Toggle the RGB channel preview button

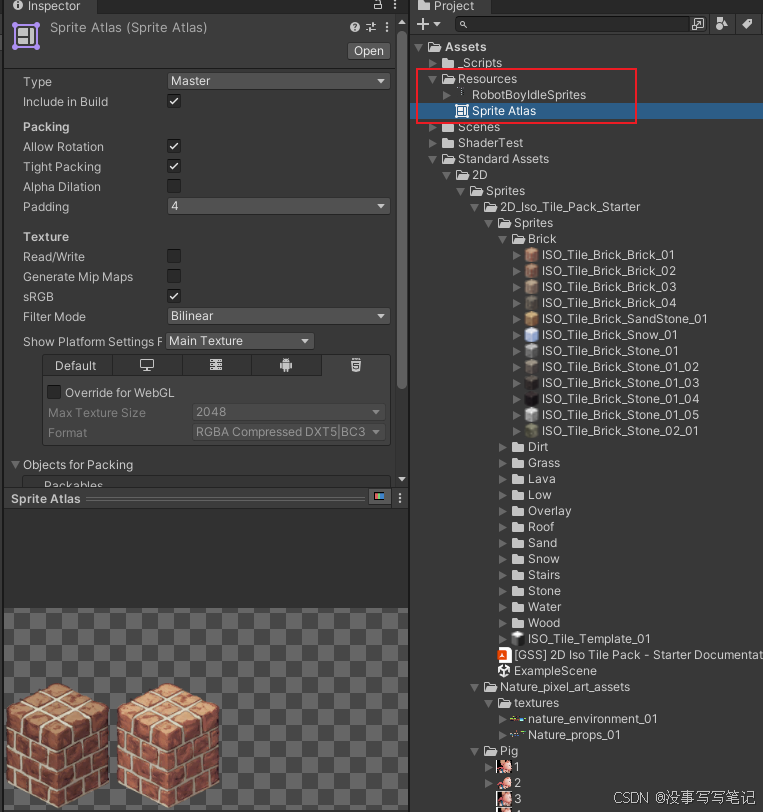[379, 497]
